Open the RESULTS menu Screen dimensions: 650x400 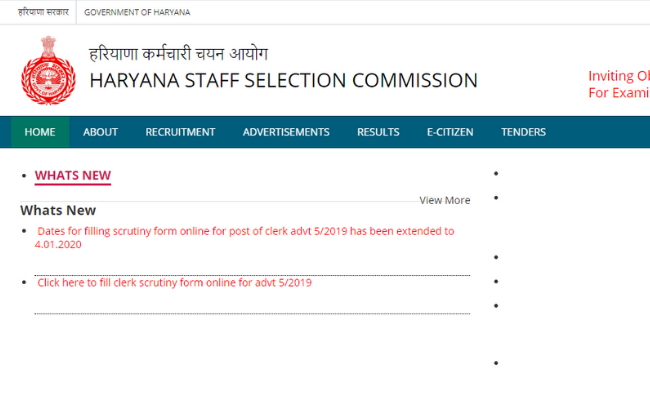[x=378, y=132]
